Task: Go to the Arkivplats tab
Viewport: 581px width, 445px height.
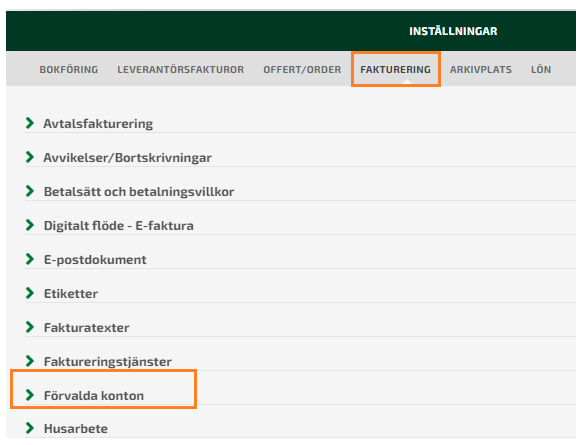Action: coord(481,70)
